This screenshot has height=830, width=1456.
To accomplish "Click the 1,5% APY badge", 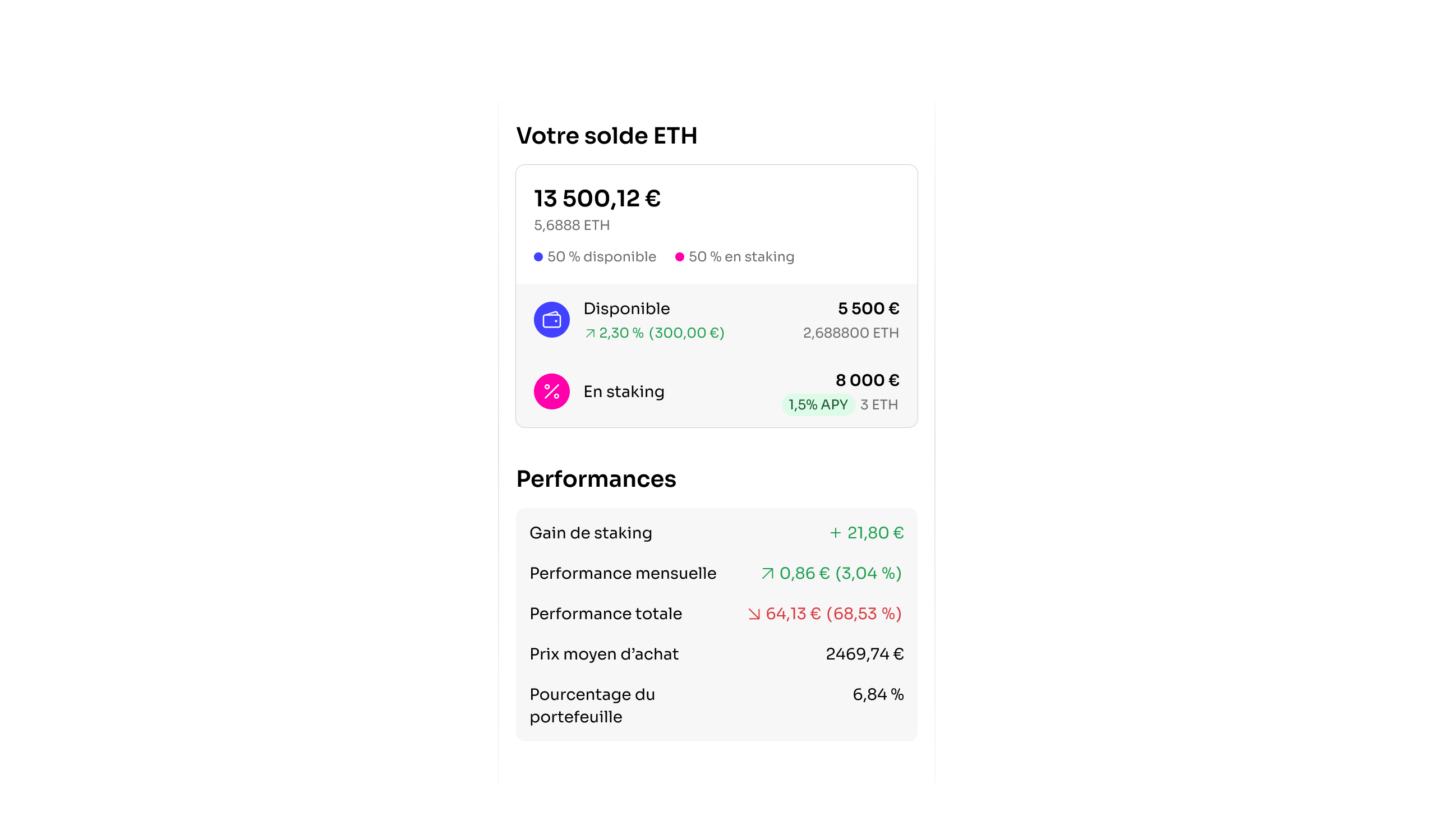I will pyautogui.click(x=818, y=405).
